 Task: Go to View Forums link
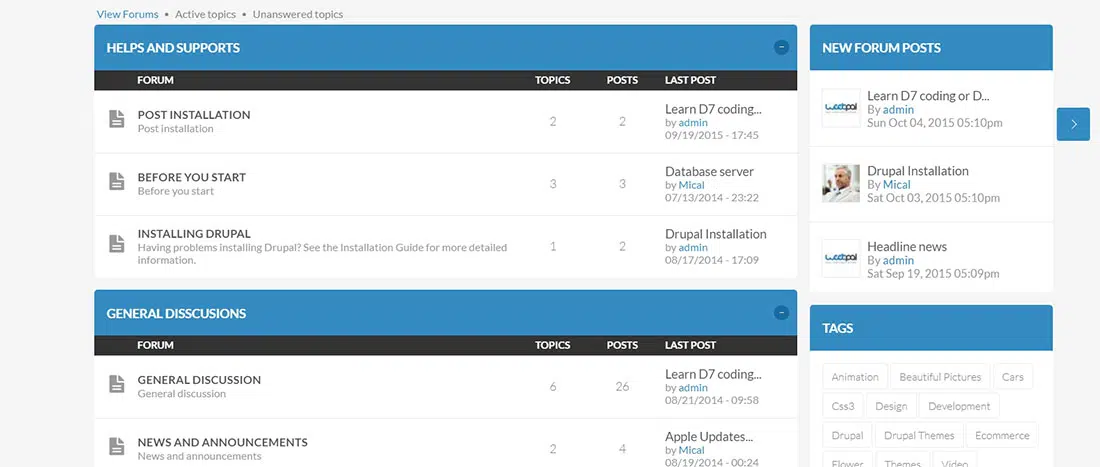[127, 15]
